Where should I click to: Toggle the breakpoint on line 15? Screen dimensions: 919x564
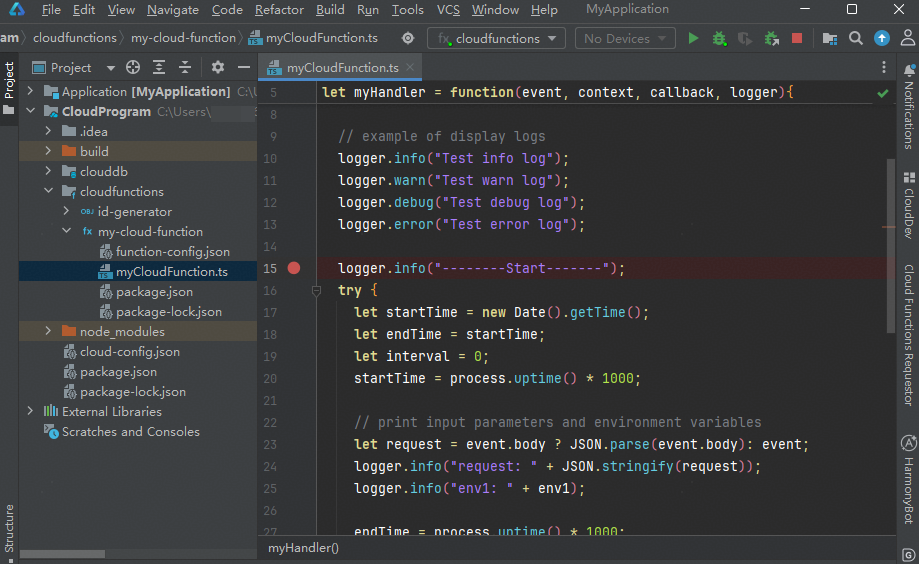click(294, 268)
